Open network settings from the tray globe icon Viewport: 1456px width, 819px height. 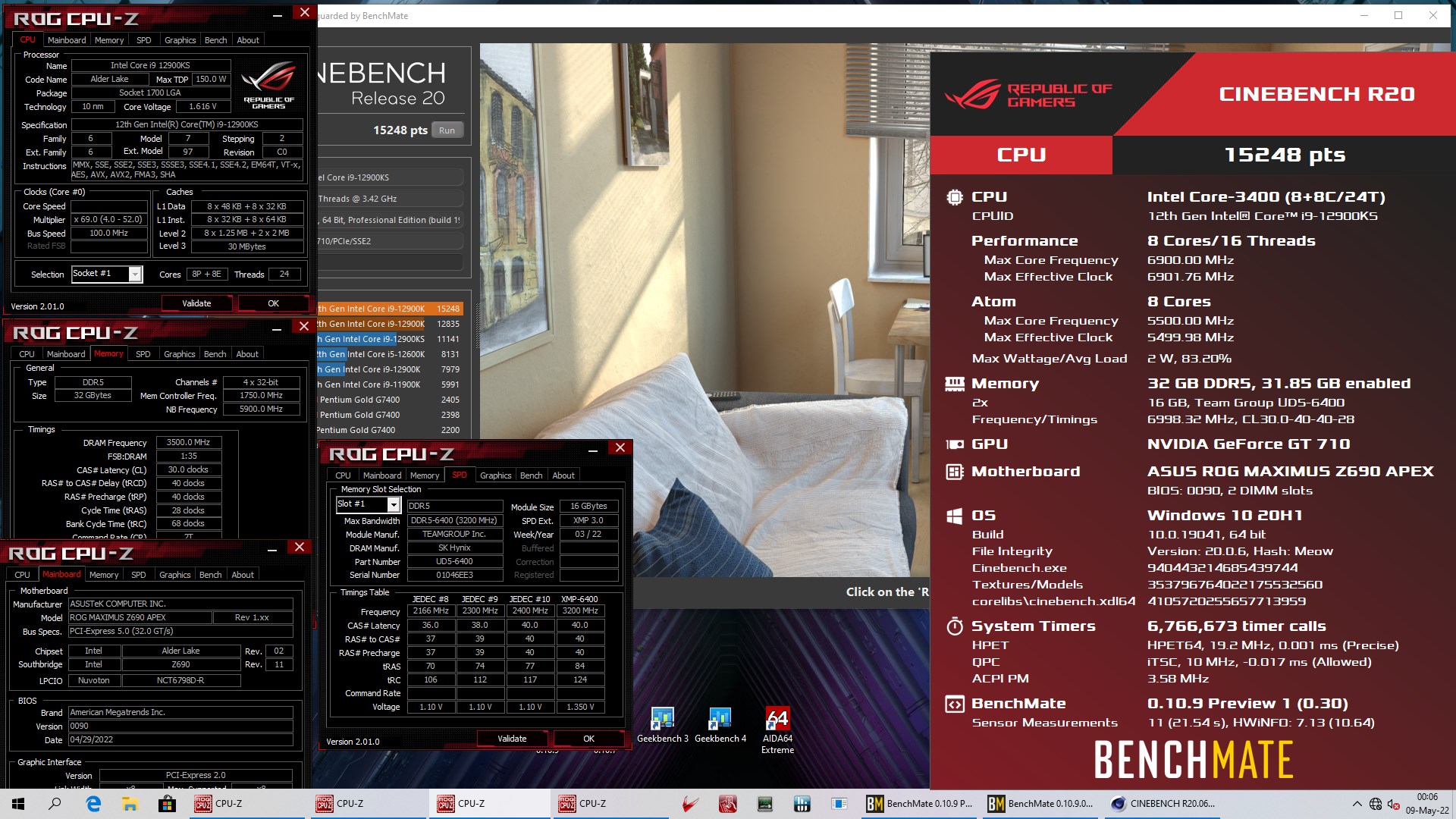point(1376,804)
